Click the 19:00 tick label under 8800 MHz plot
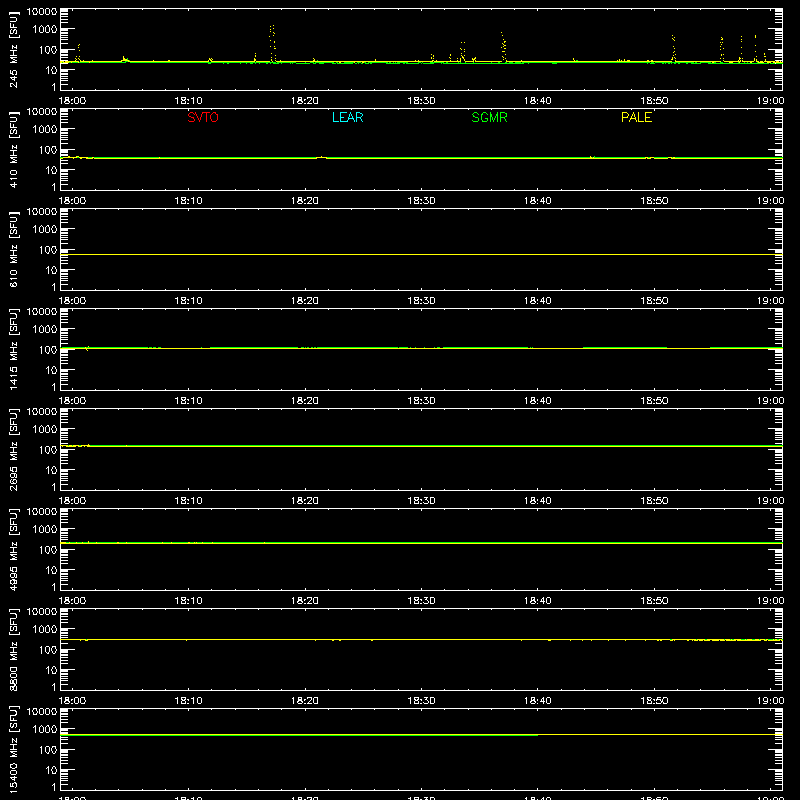The width and height of the screenshot is (800, 800). point(770,701)
